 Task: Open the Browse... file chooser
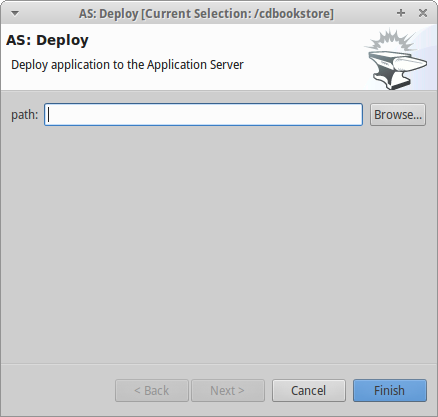coord(398,115)
